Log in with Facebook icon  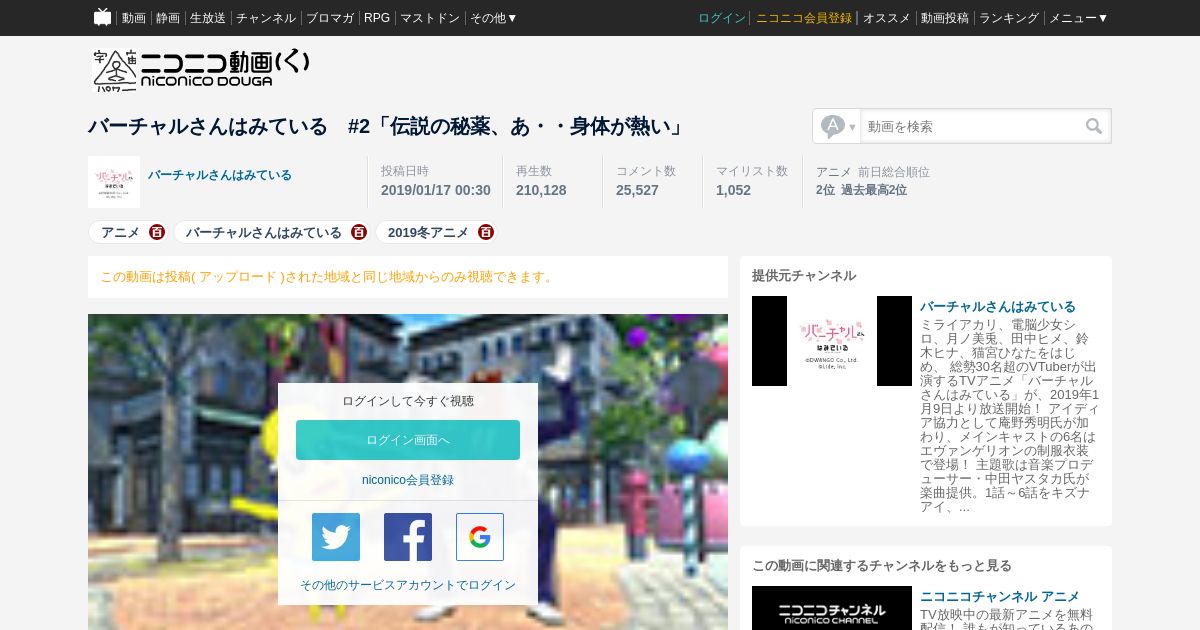click(x=408, y=537)
